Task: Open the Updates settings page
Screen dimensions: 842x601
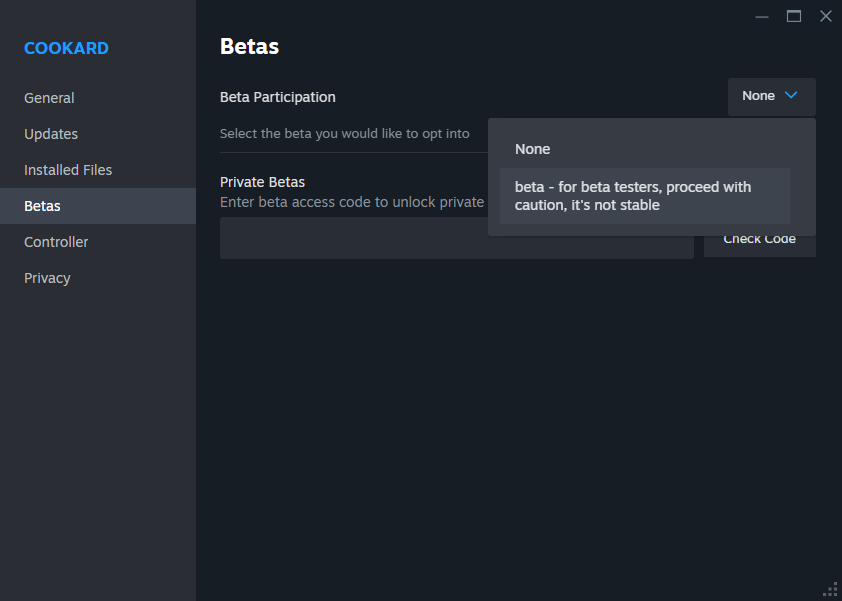Action: (51, 133)
